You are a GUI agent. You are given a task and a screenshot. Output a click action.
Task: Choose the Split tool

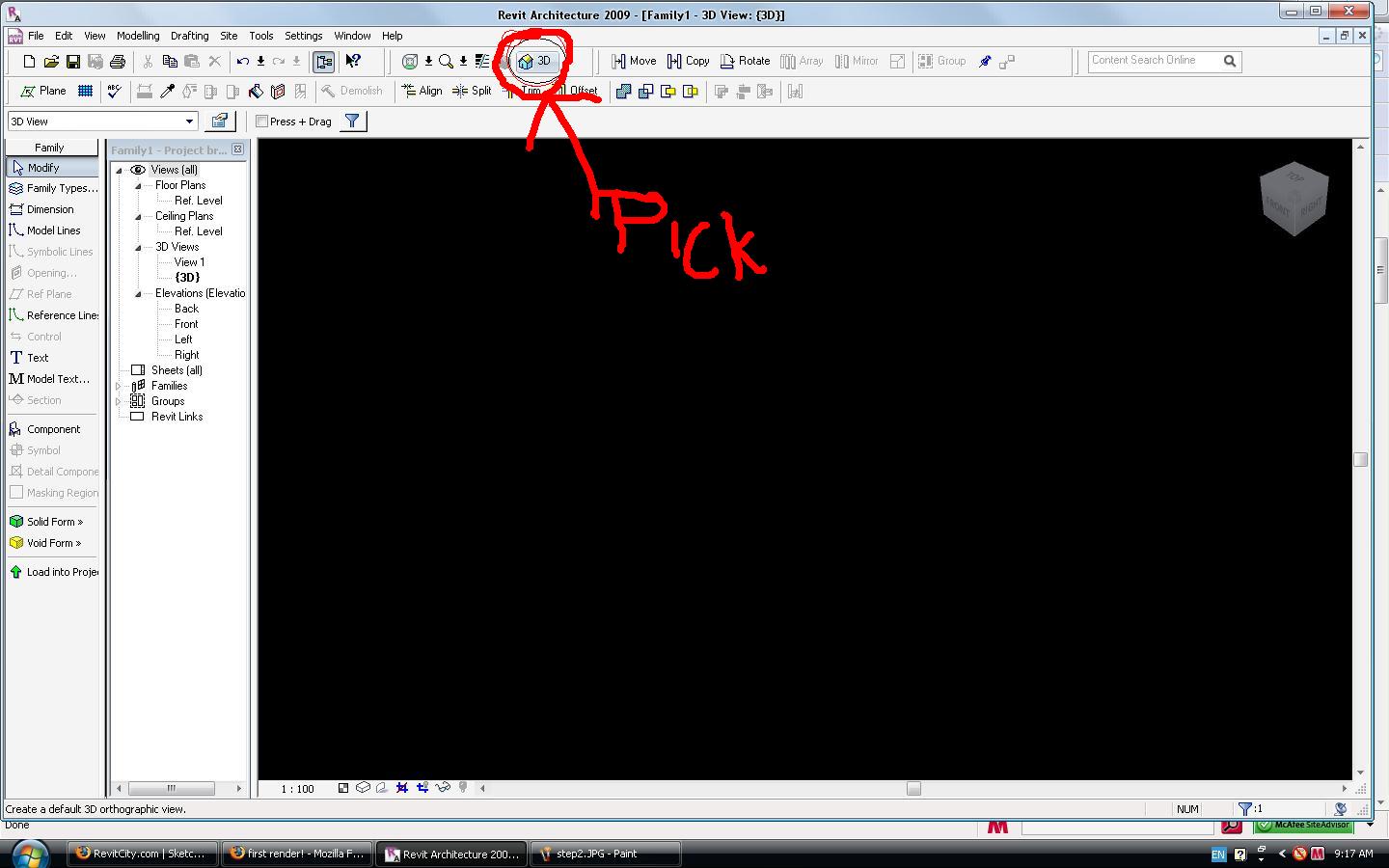(x=473, y=91)
